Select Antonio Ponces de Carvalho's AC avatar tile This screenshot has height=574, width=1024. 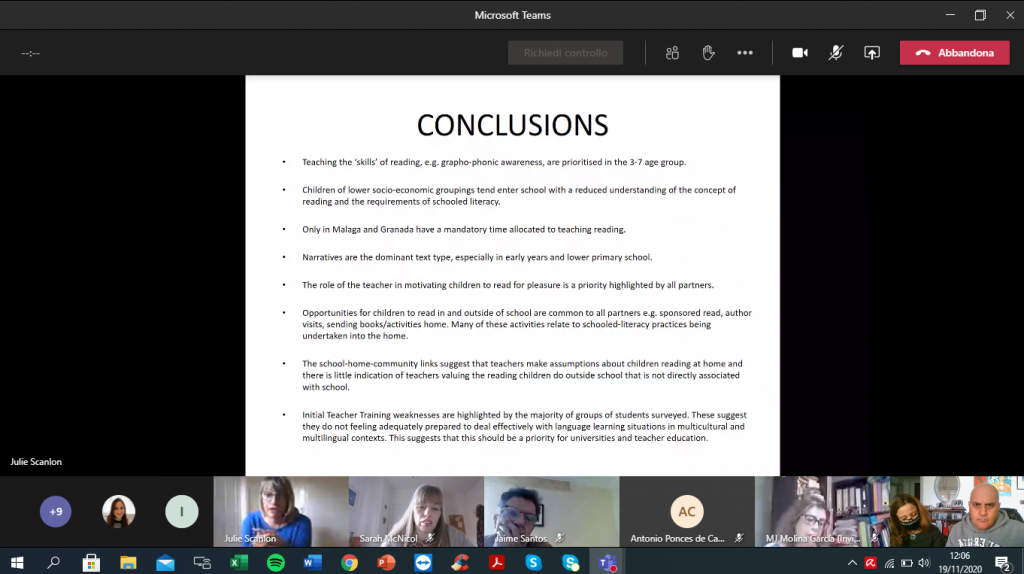(x=687, y=511)
